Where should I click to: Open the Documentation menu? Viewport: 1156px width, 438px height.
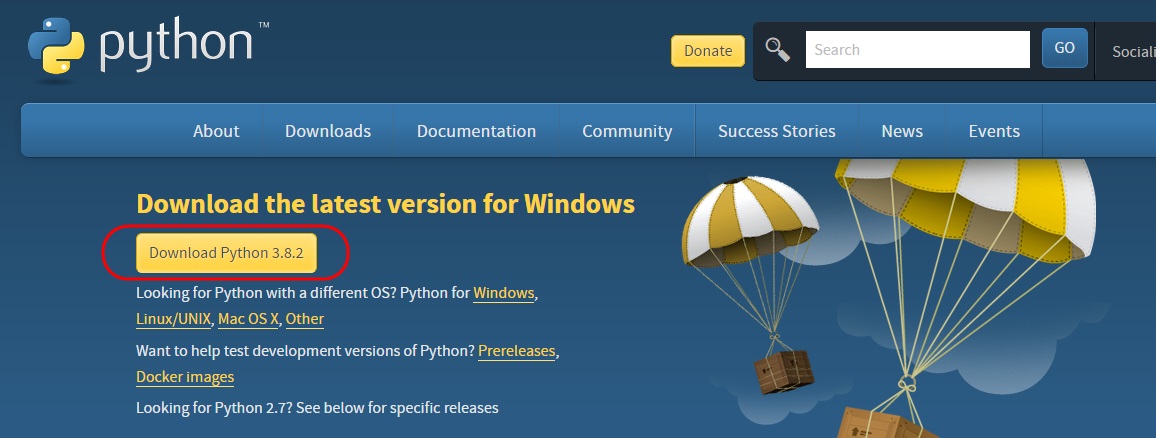click(476, 131)
